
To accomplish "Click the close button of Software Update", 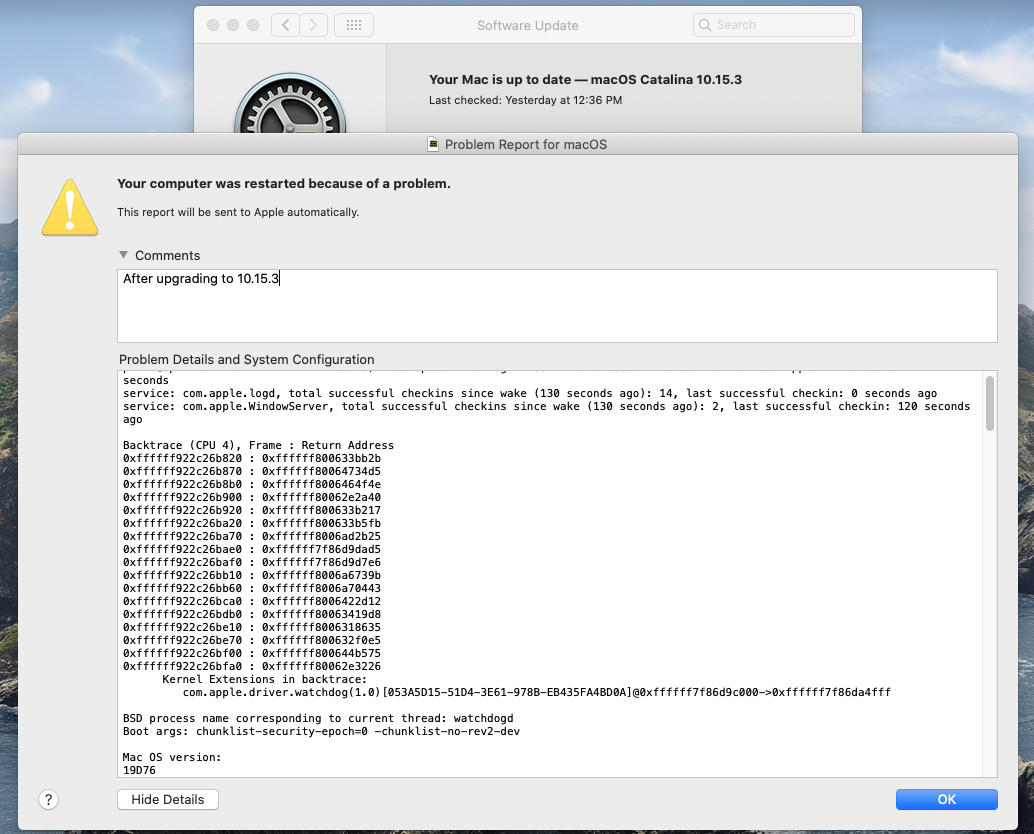I will [x=213, y=25].
